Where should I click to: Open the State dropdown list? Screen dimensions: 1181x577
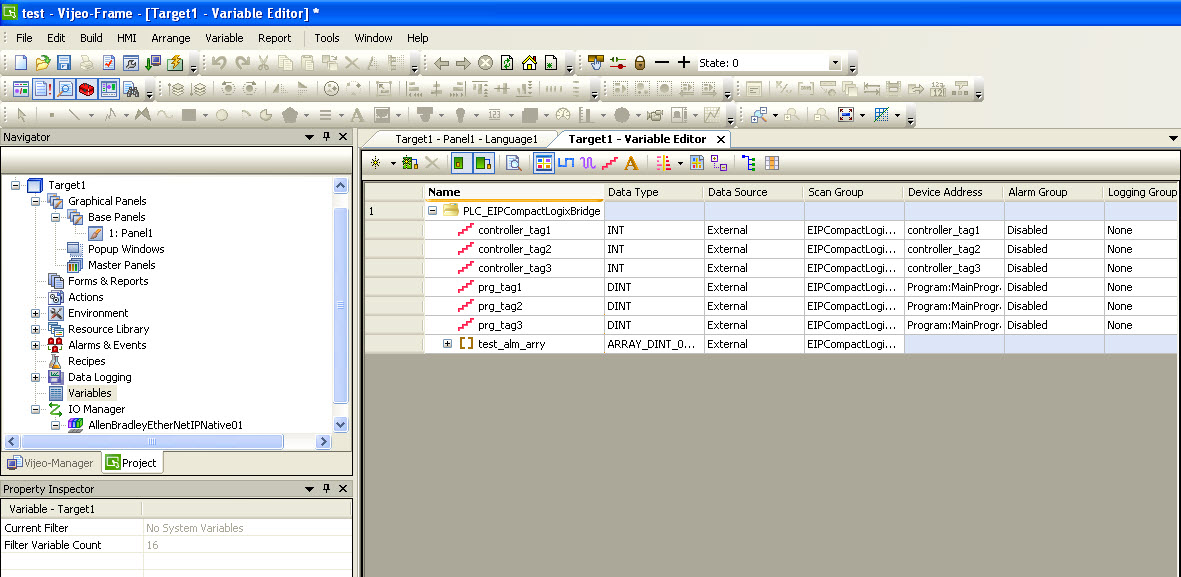click(x=834, y=63)
